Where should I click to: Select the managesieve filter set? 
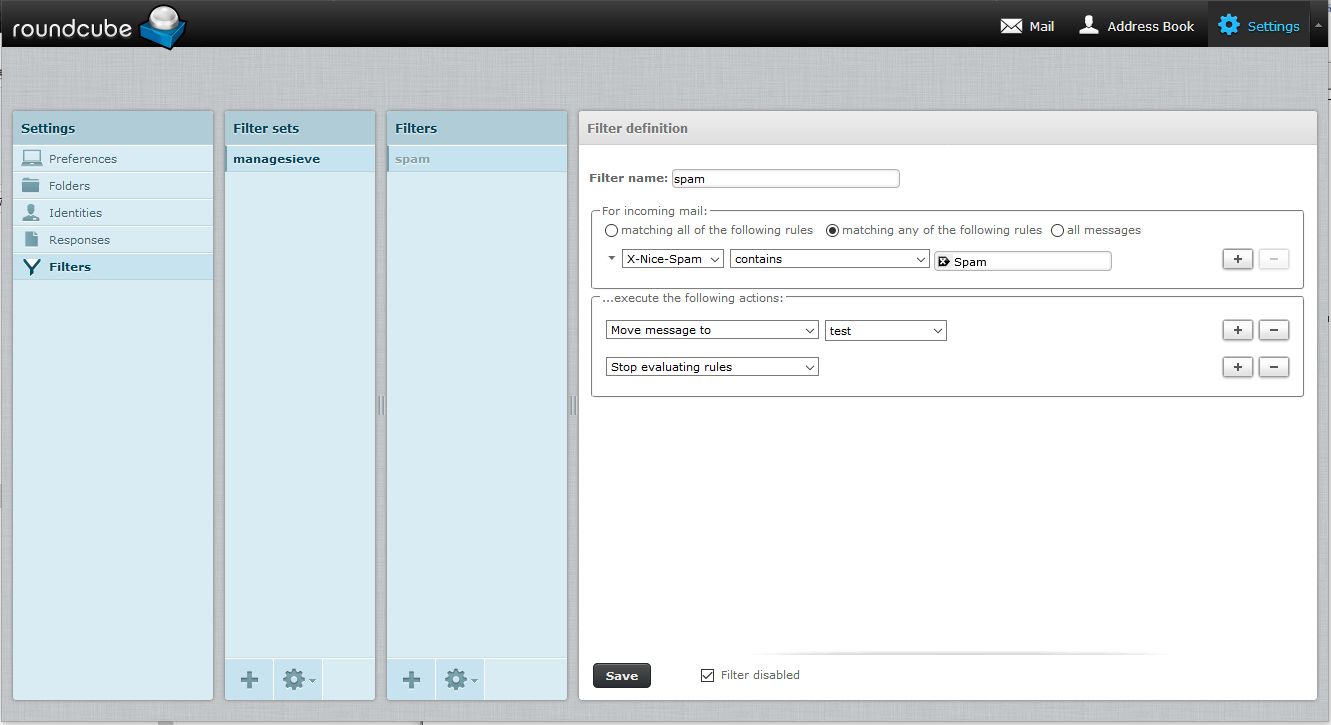click(x=277, y=159)
